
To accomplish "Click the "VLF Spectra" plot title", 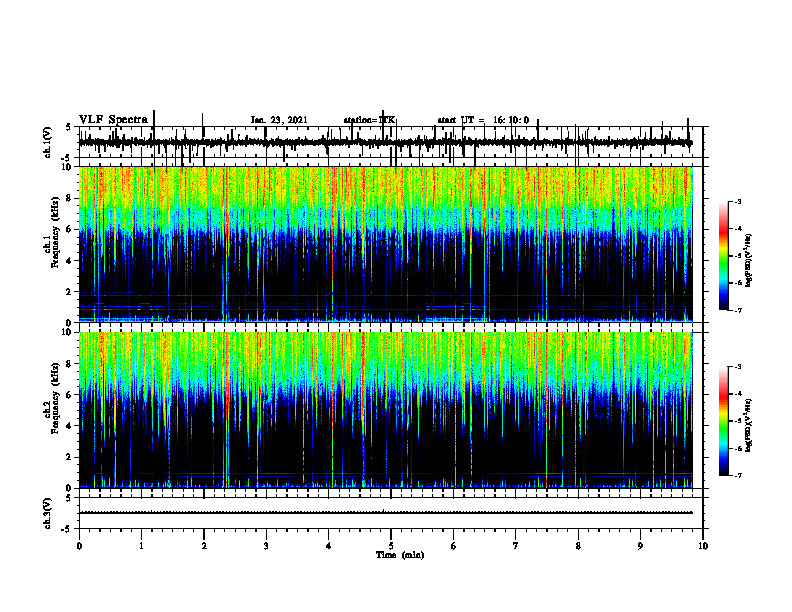I will [113, 119].
